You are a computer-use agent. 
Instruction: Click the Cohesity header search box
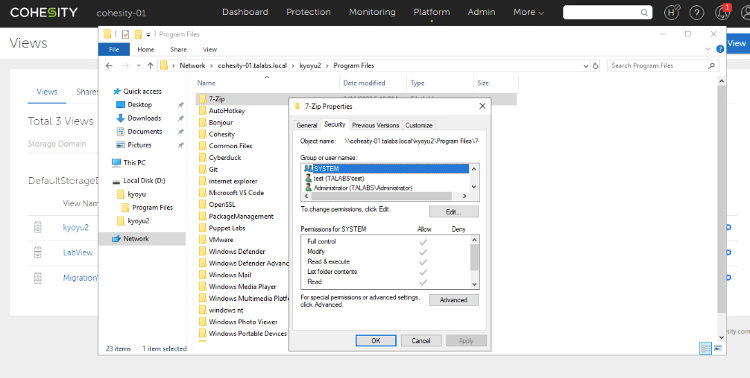coord(607,12)
